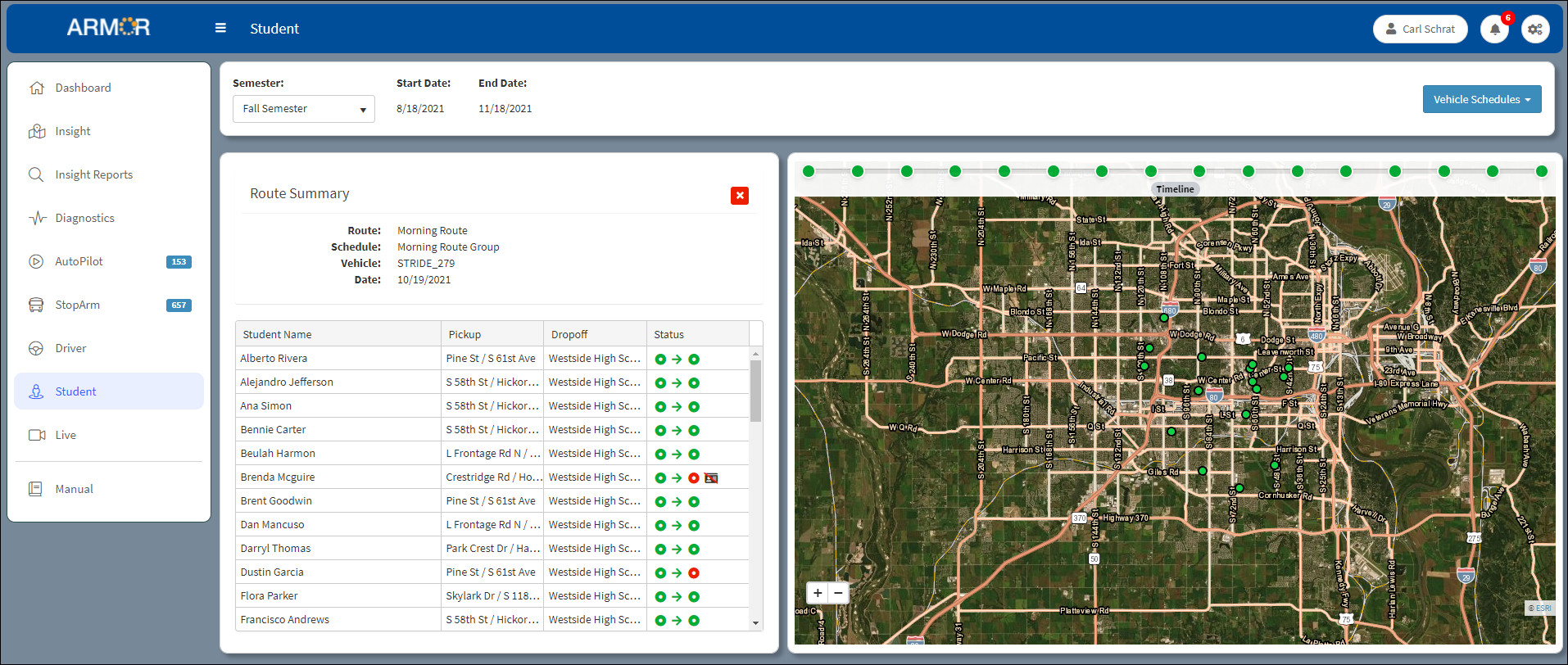Sort by Pickup column header
The width and height of the screenshot is (1568, 665).
[x=492, y=334]
